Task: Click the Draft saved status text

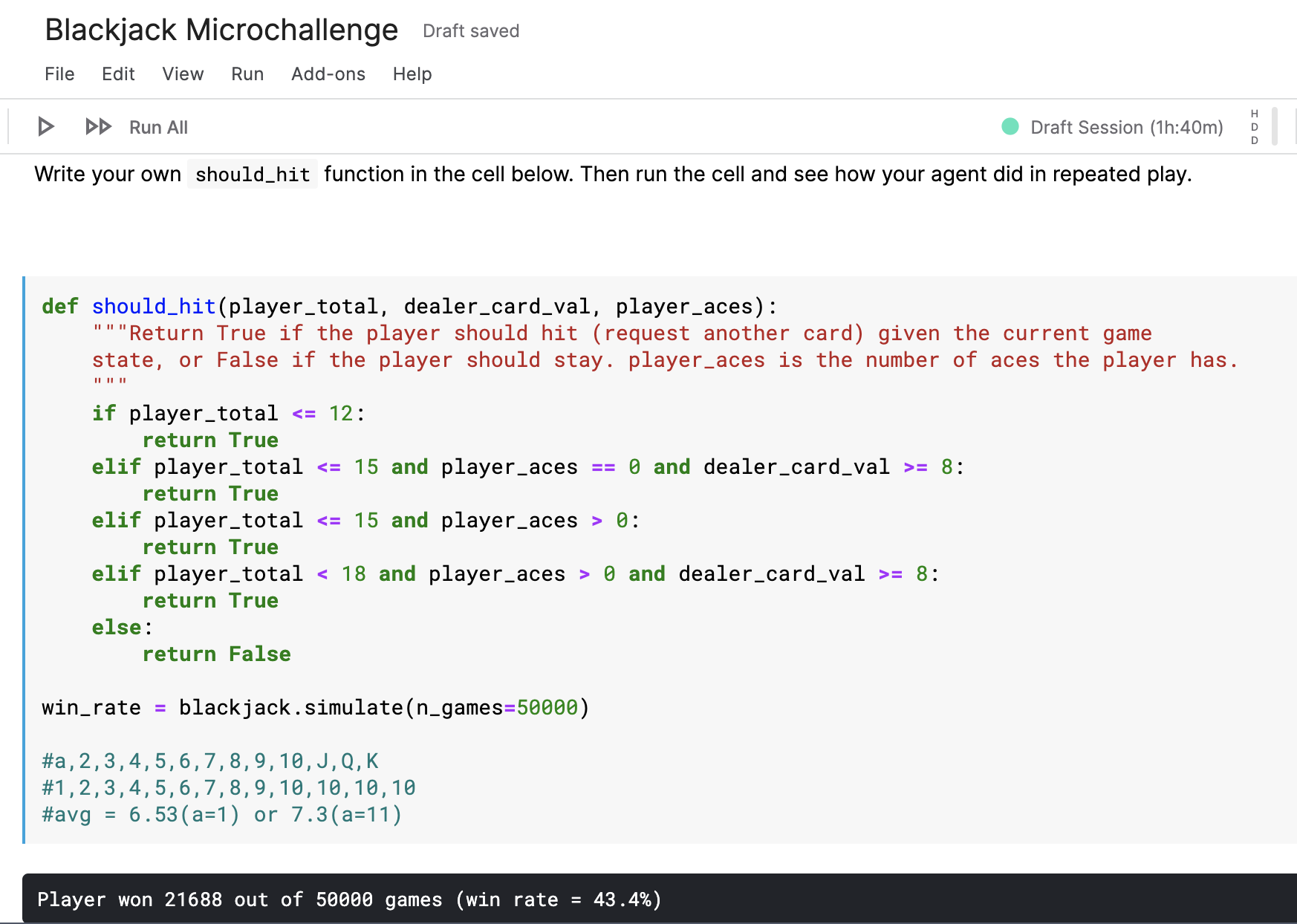Action: (470, 31)
